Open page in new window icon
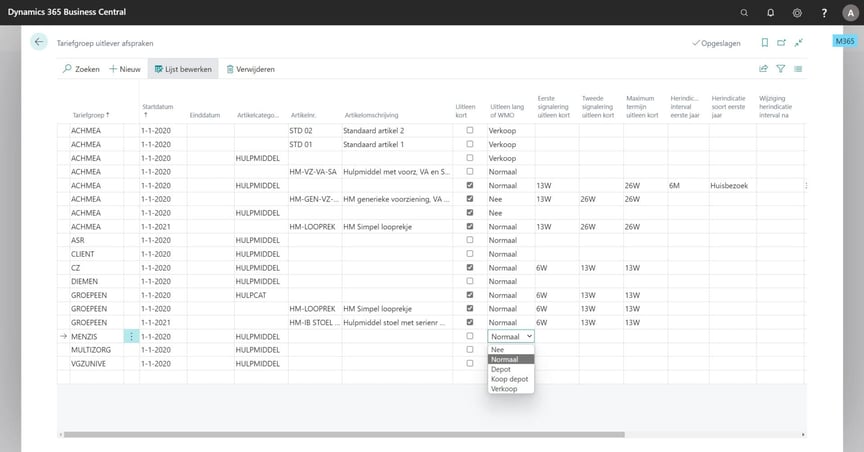 click(x=781, y=42)
